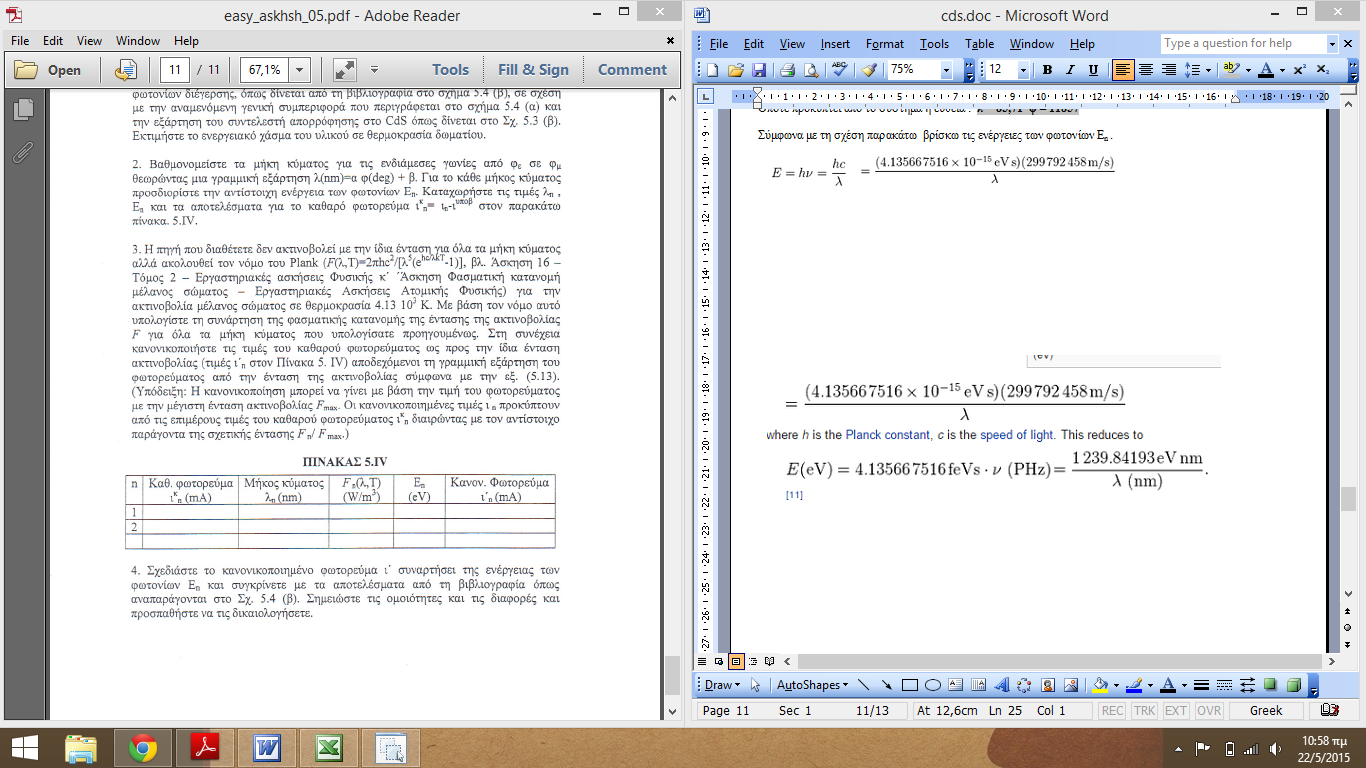Select the Line drawing tool
Screen dimensions: 1366x768
[863, 685]
